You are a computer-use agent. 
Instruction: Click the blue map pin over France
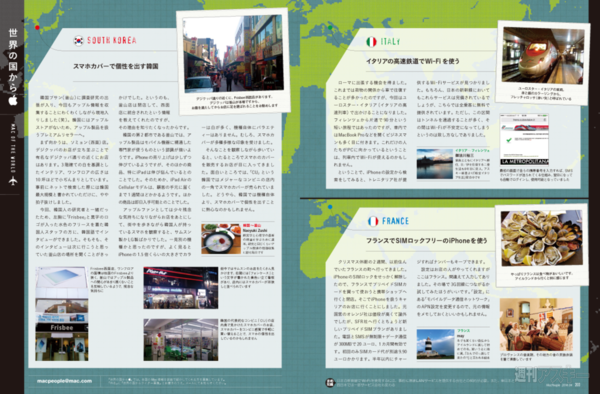pyautogui.click(x=330, y=207)
